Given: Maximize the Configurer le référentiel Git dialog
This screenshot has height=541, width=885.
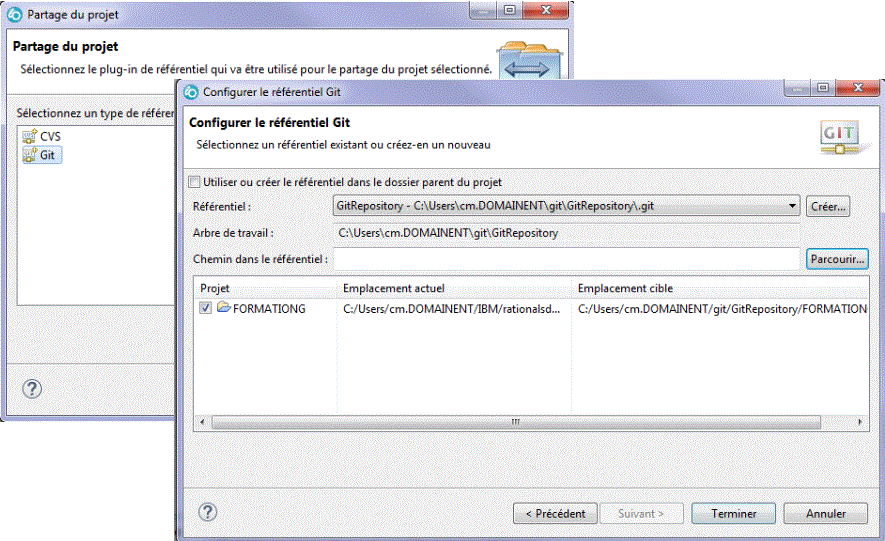Looking at the screenshot, I should click(x=823, y=87).
